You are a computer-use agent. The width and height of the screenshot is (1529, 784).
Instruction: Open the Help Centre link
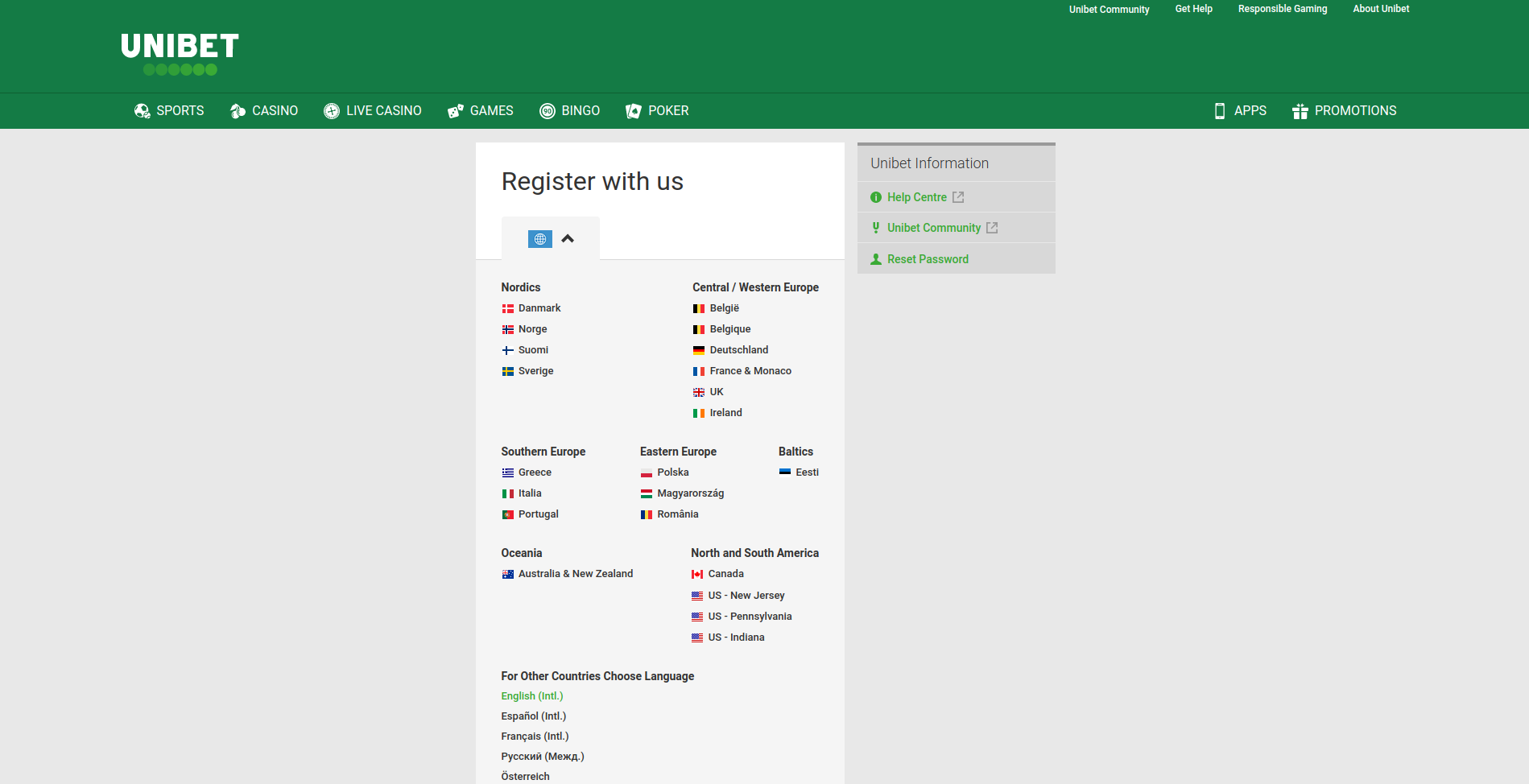[x=916, y=197]
